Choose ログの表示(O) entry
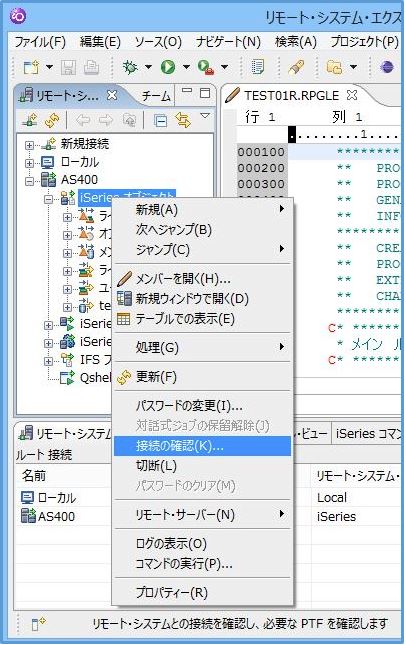Viewport: 406px width, 645px height. (x=202, y=544)
